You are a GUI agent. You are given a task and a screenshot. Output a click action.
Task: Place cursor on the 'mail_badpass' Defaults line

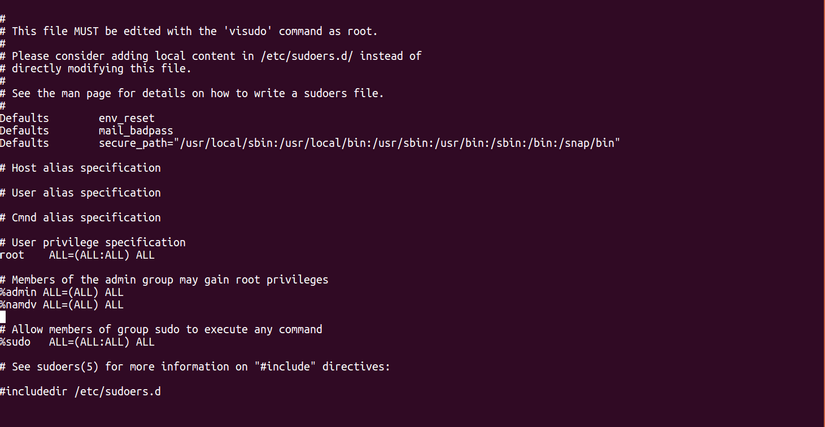point(136,130)
